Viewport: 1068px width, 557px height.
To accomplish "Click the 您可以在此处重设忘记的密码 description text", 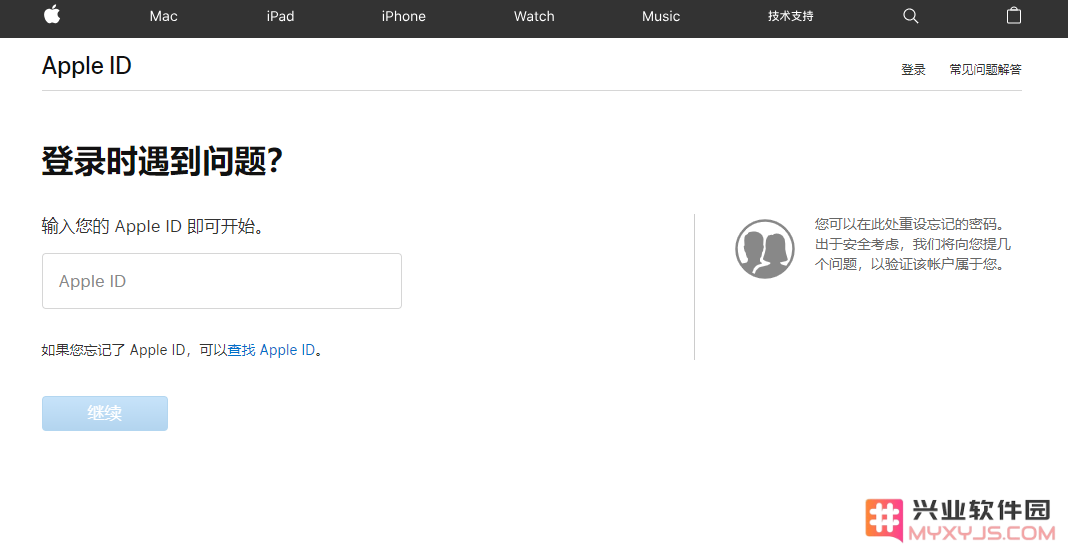I will click(913, 244).
